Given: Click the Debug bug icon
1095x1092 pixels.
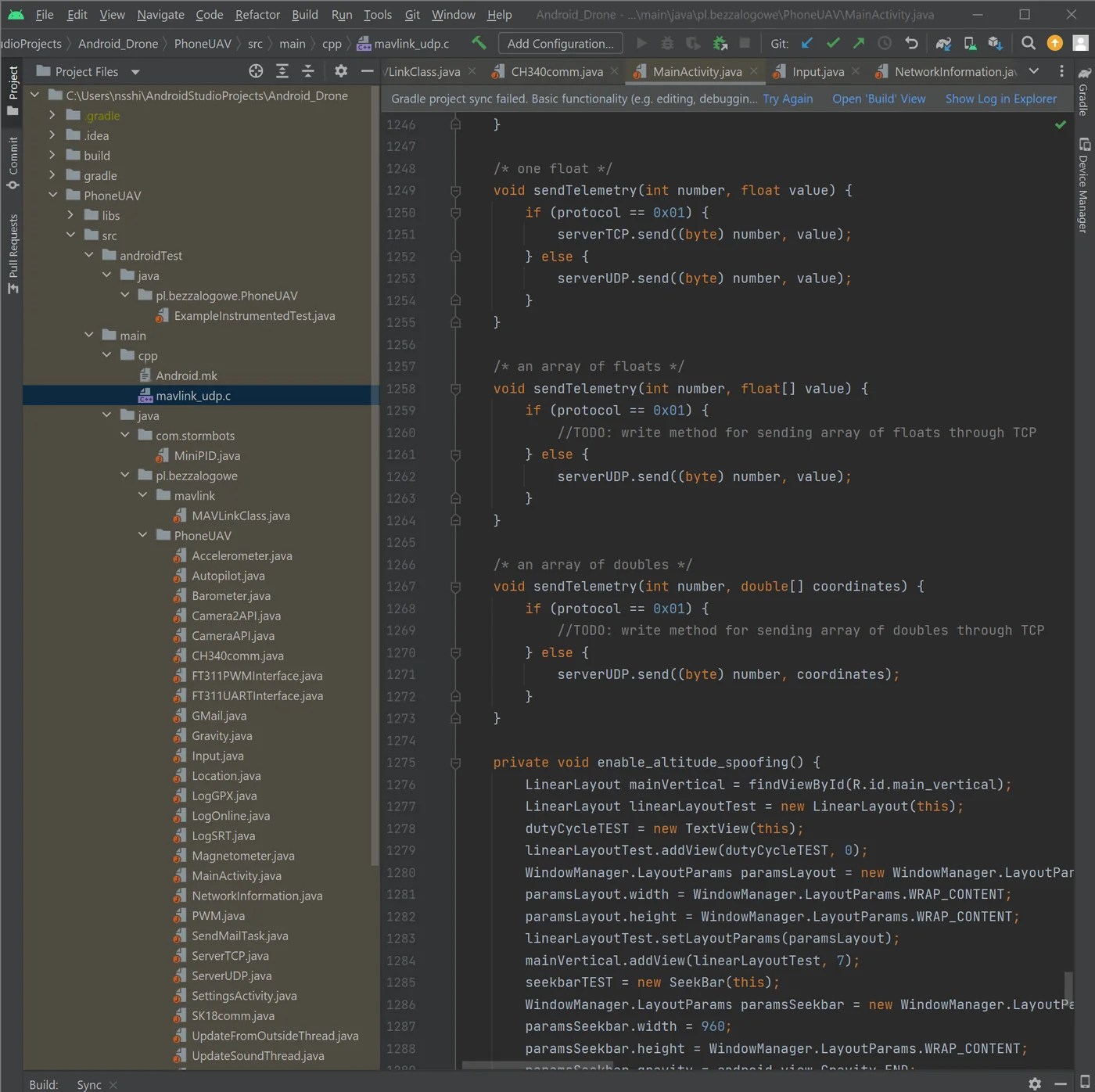Looking at the screenshot, I should [667, 43].
